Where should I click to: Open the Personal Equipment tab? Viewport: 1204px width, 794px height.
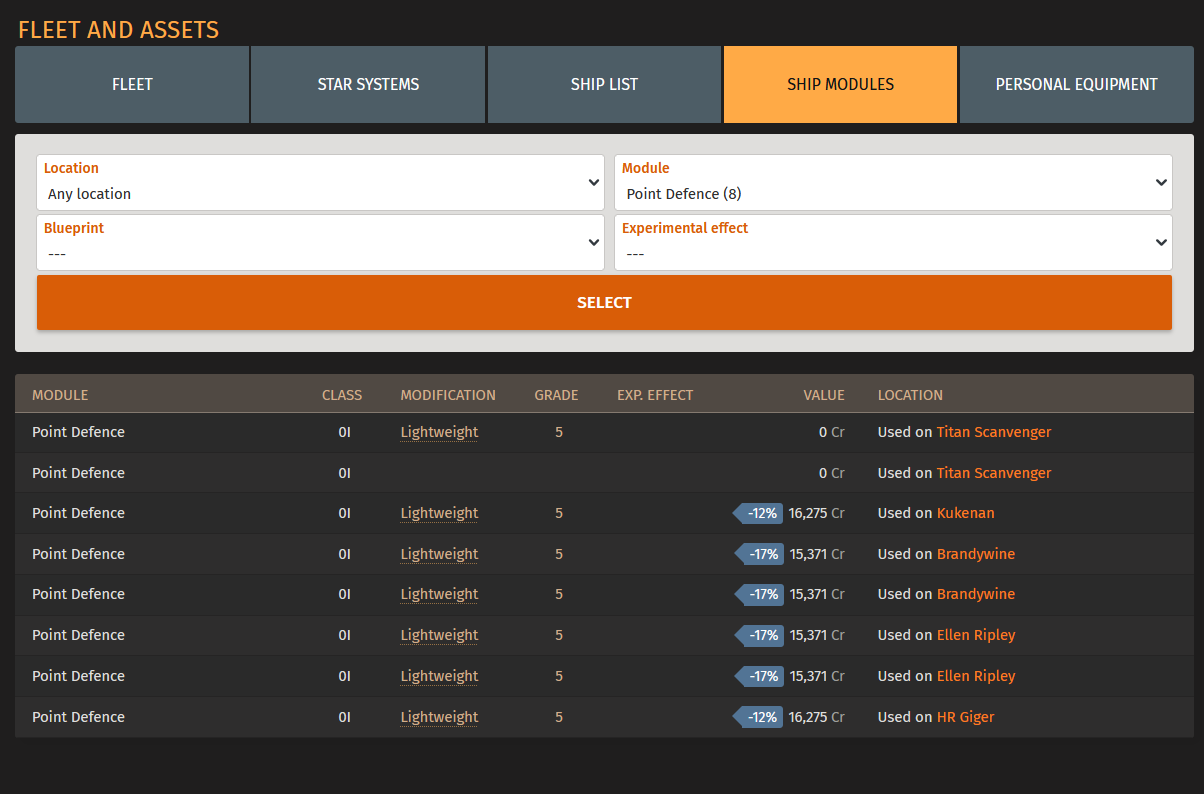1076,84
